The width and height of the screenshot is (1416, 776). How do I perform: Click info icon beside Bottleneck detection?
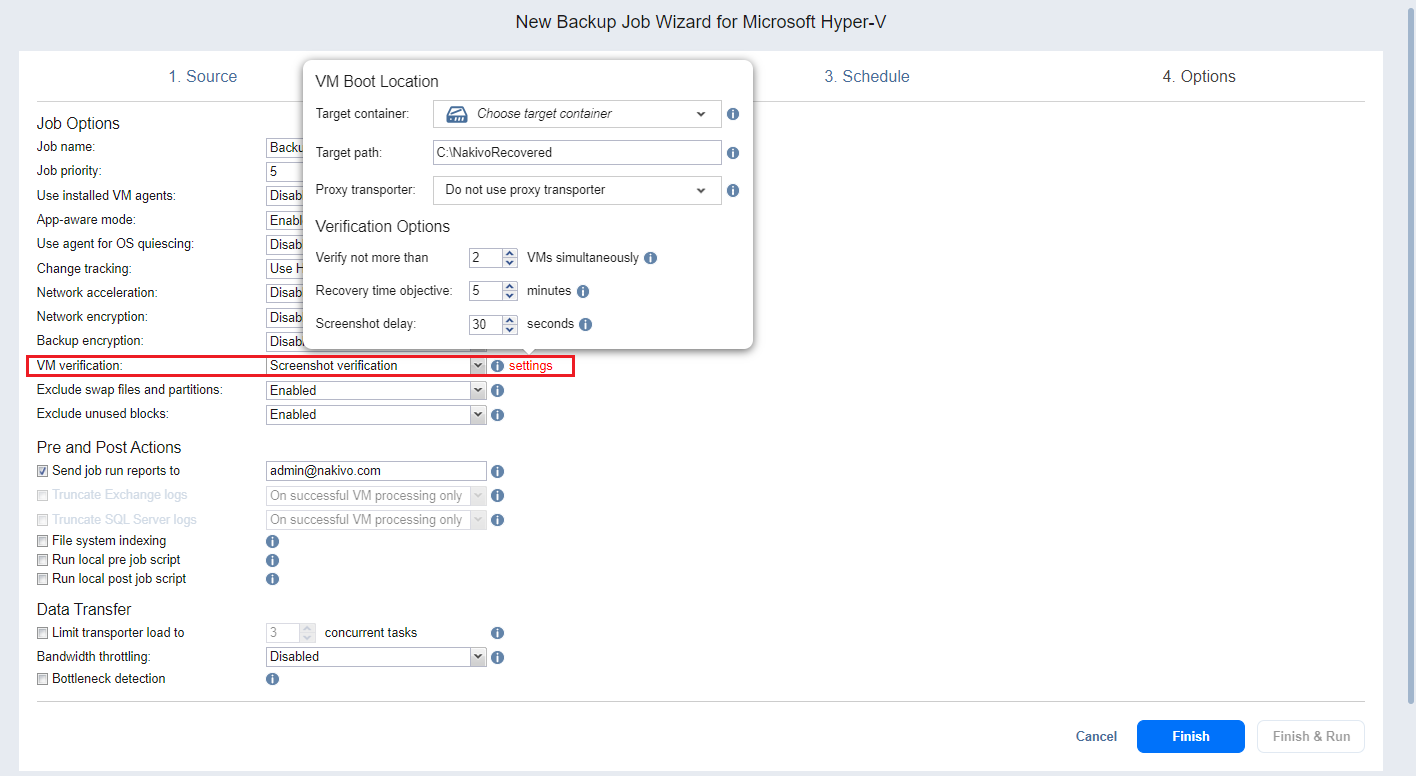[x=272, y=679]
